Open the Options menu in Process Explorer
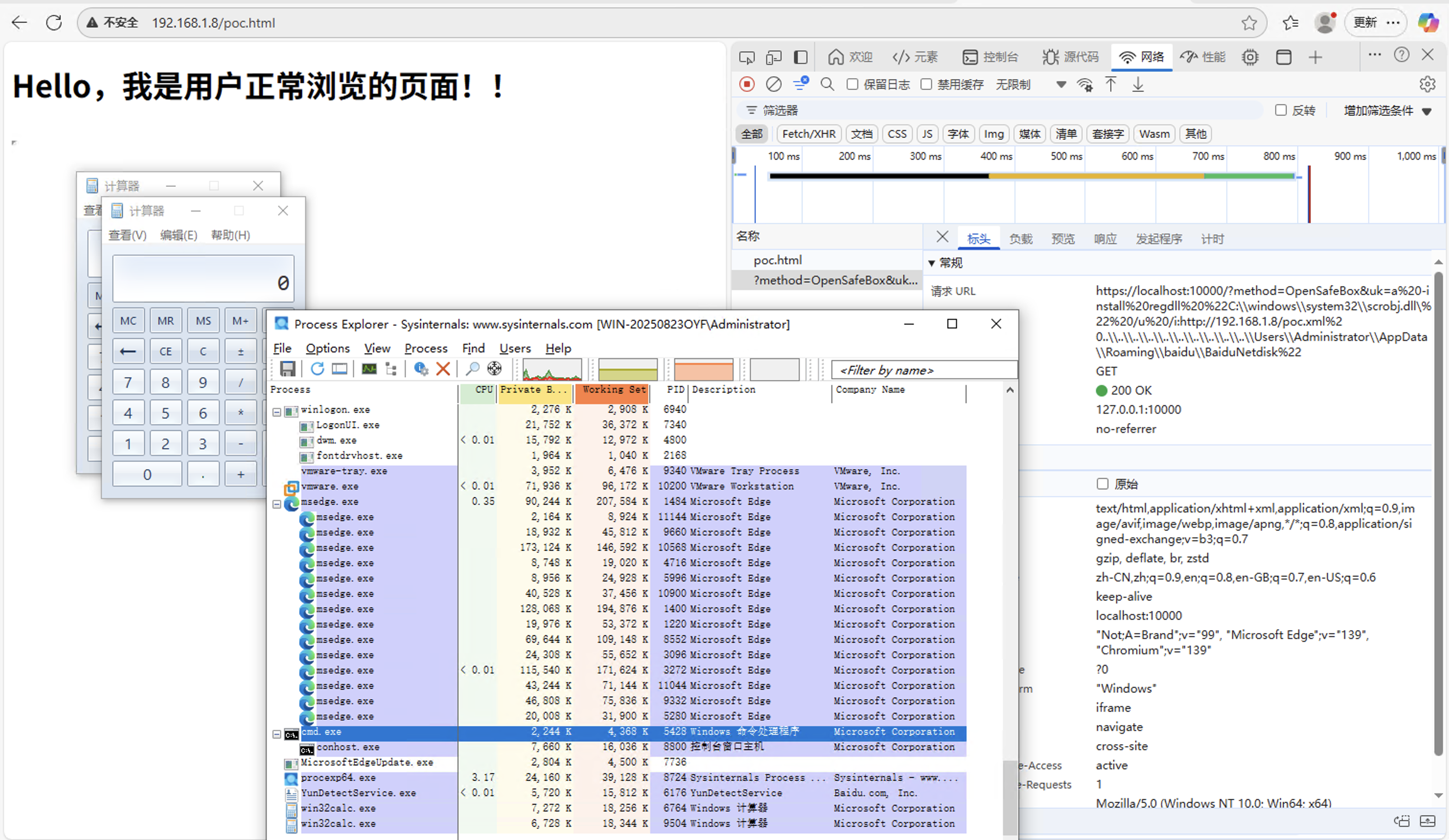Viewport: 1449px width, 840px height. [x=327, y=349]
